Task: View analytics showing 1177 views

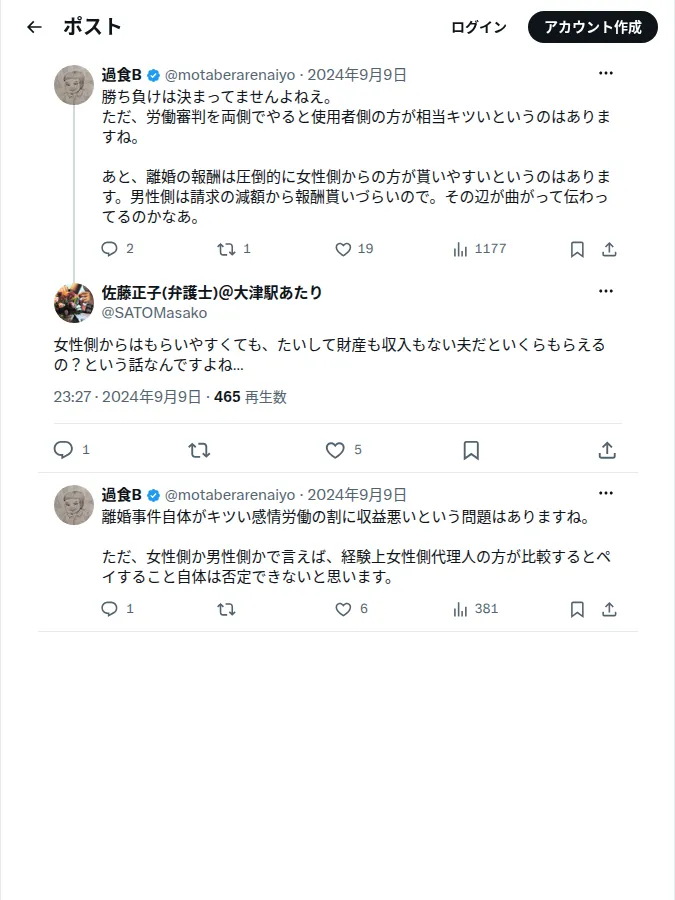Action: pos(479,249)
